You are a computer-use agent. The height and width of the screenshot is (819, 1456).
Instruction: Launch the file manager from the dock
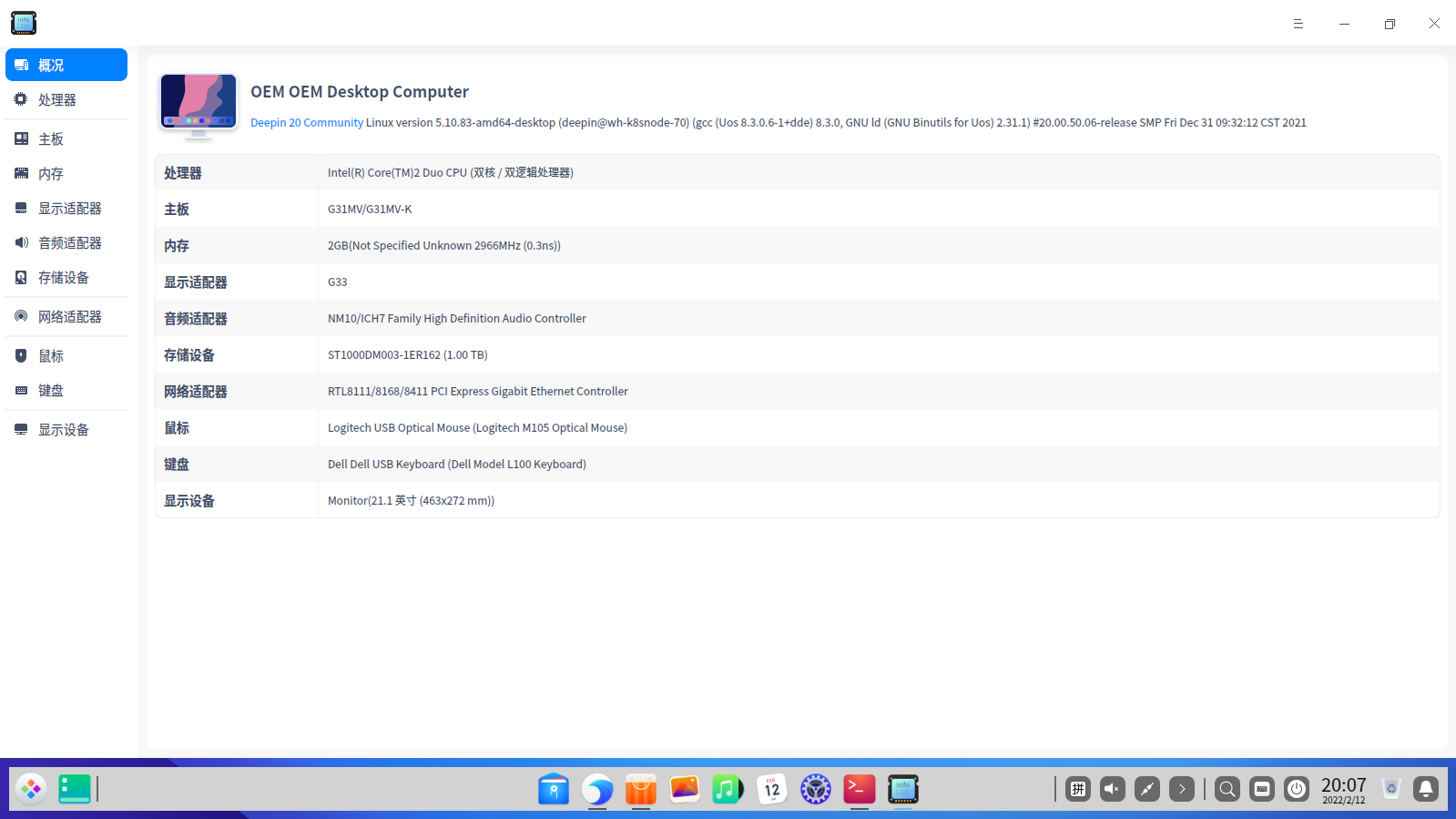[554, 789]
